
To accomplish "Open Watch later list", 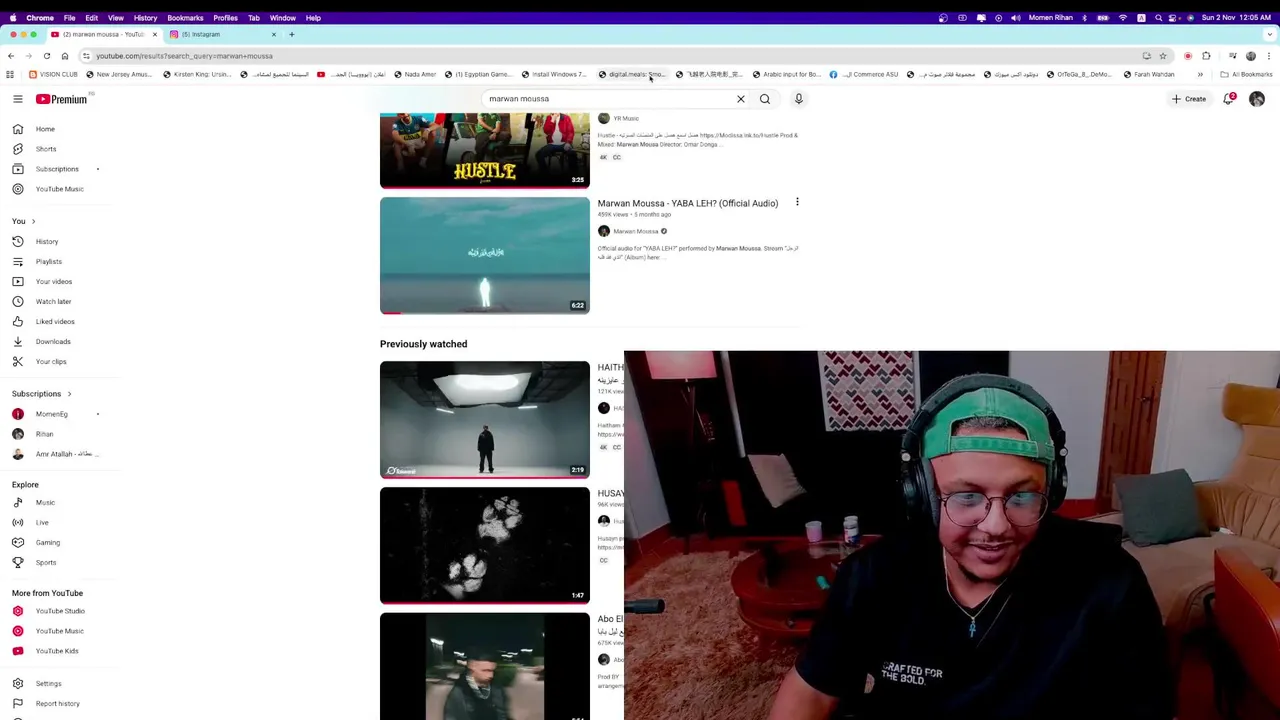I will [x=53, y=301].
